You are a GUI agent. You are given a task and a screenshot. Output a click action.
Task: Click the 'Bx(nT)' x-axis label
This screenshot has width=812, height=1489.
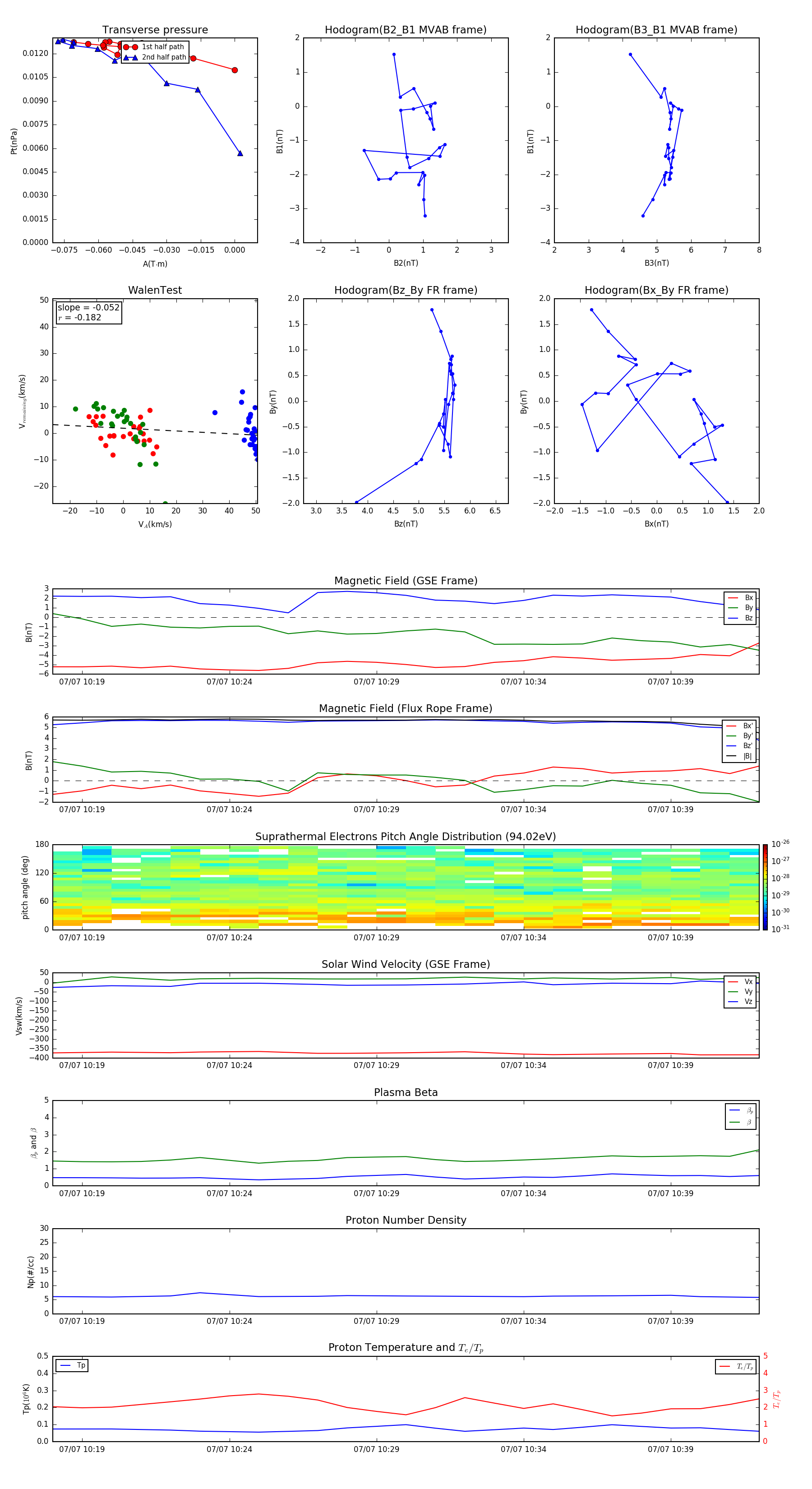[656, 524]
